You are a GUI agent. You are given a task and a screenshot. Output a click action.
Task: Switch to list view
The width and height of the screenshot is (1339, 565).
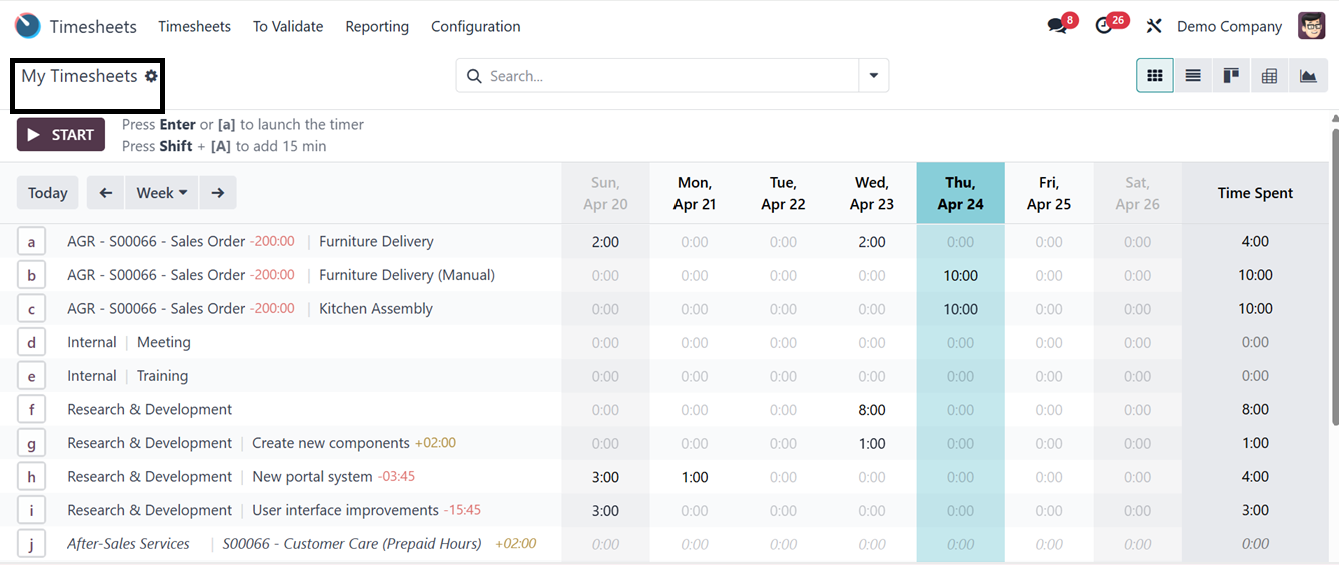1193,76
